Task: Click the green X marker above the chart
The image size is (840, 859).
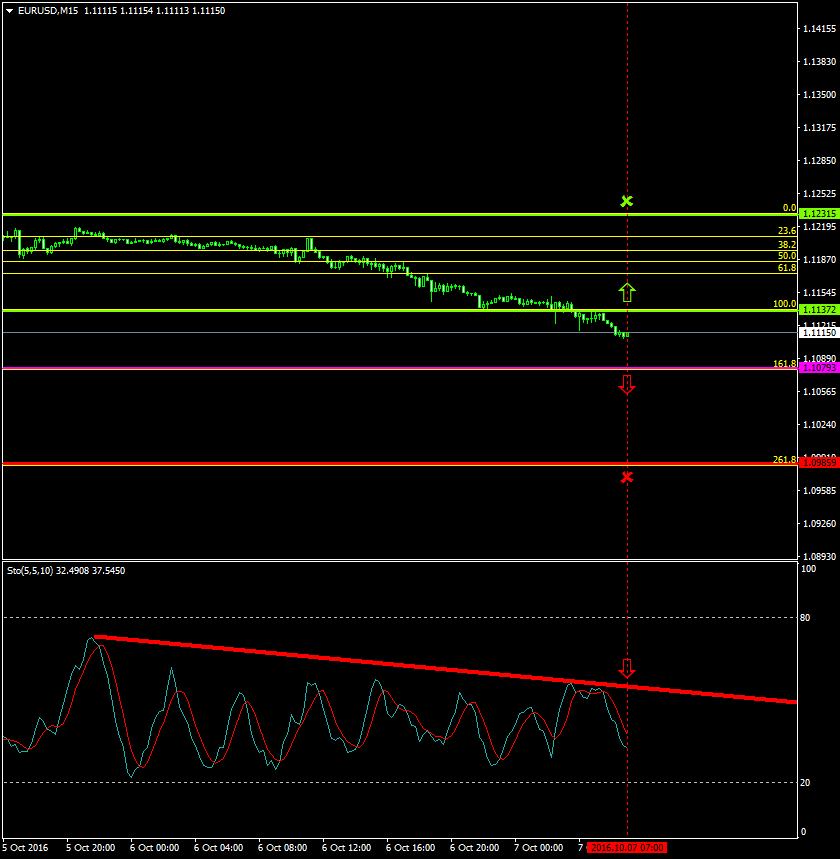Action: [x=627, y=202]
